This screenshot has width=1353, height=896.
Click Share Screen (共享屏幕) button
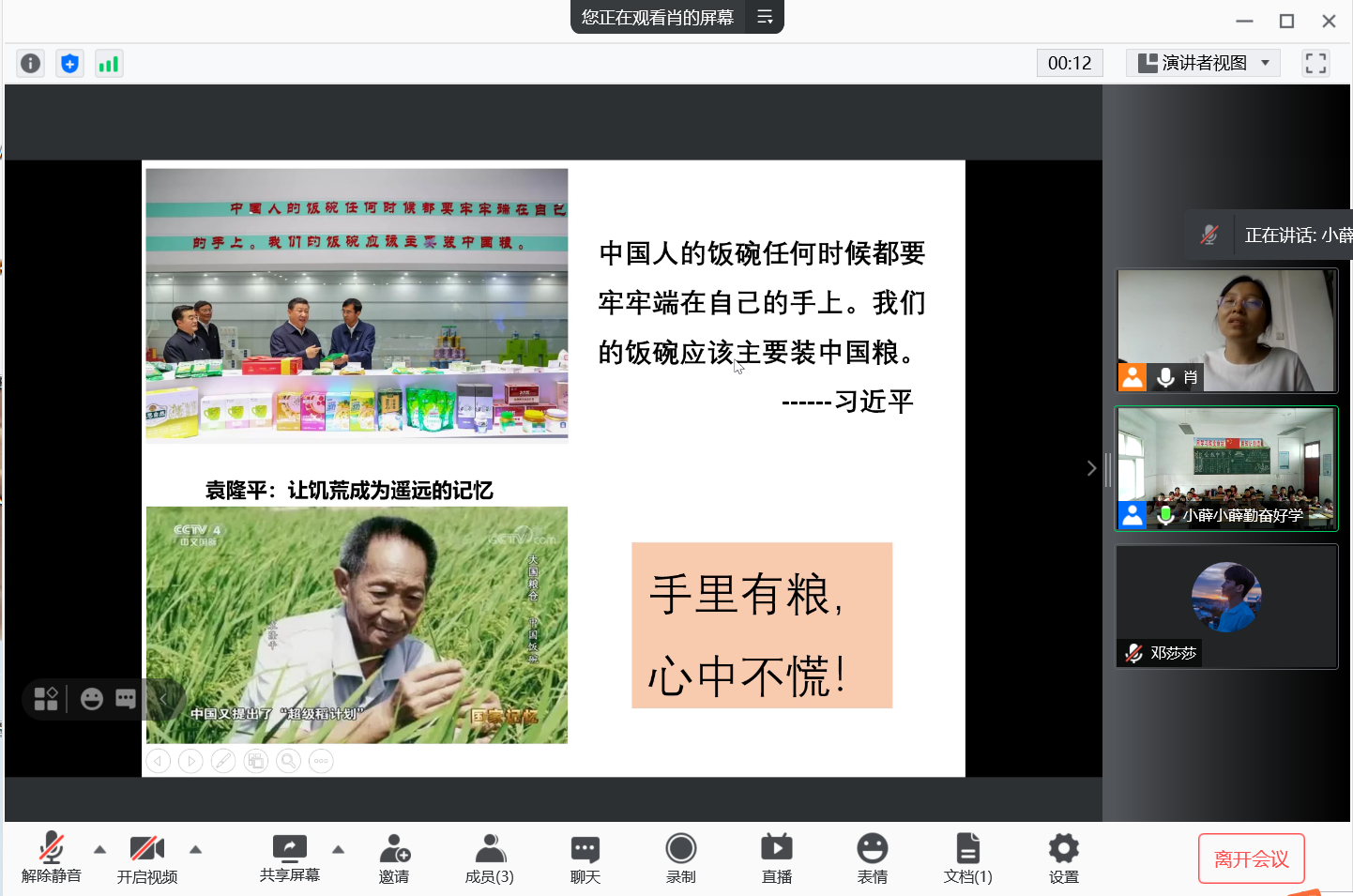[x=290, y=858]
